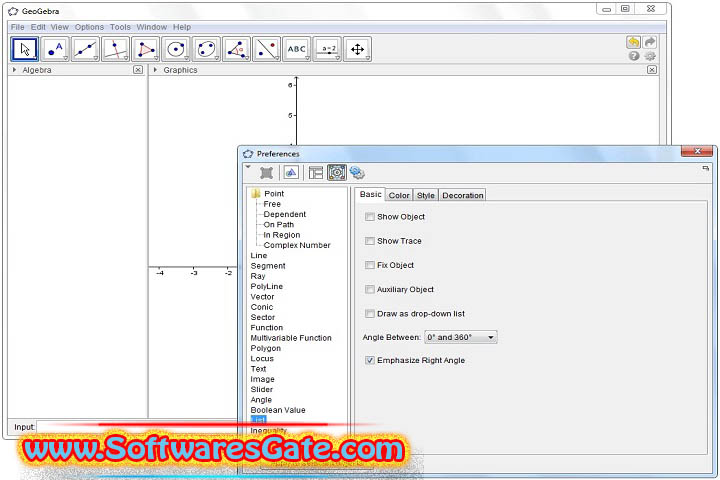Open the help question mark icon
720x480 pixels.
pyautogui.click(x=634, y=56)
